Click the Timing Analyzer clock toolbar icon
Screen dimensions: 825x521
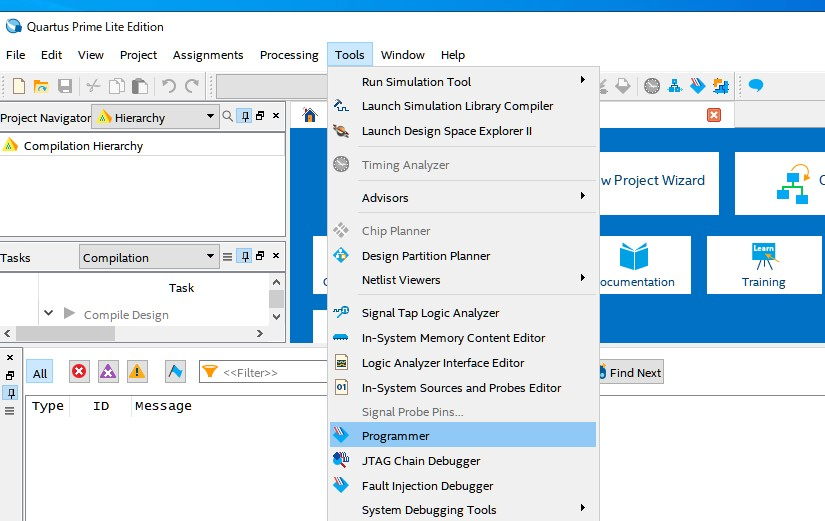[652, 86]
